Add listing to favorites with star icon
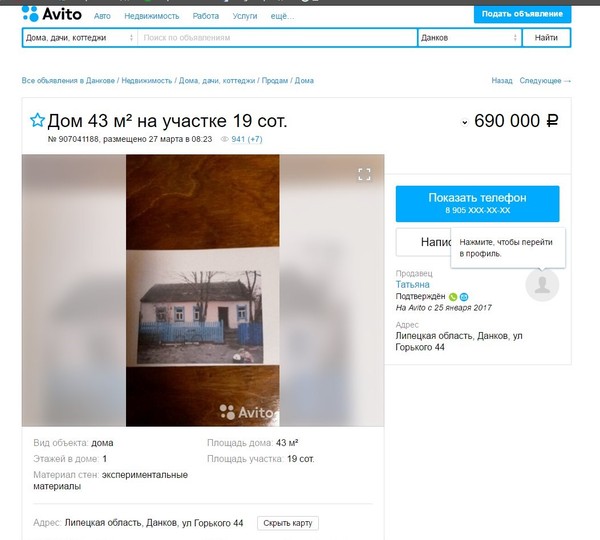The height and width of the screenshot is (540, 600). pos(37,120)
